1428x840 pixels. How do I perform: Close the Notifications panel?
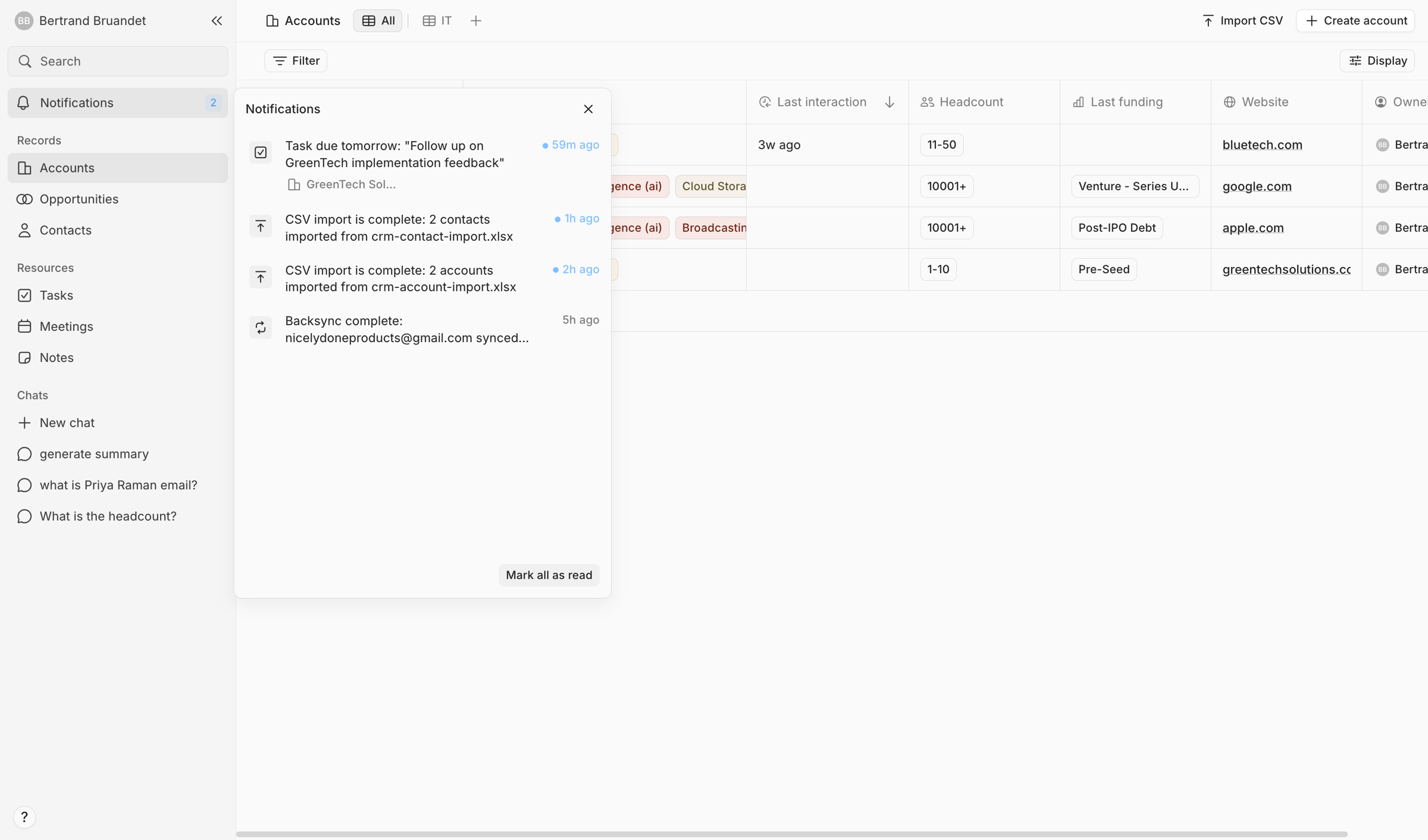point(588,109)
